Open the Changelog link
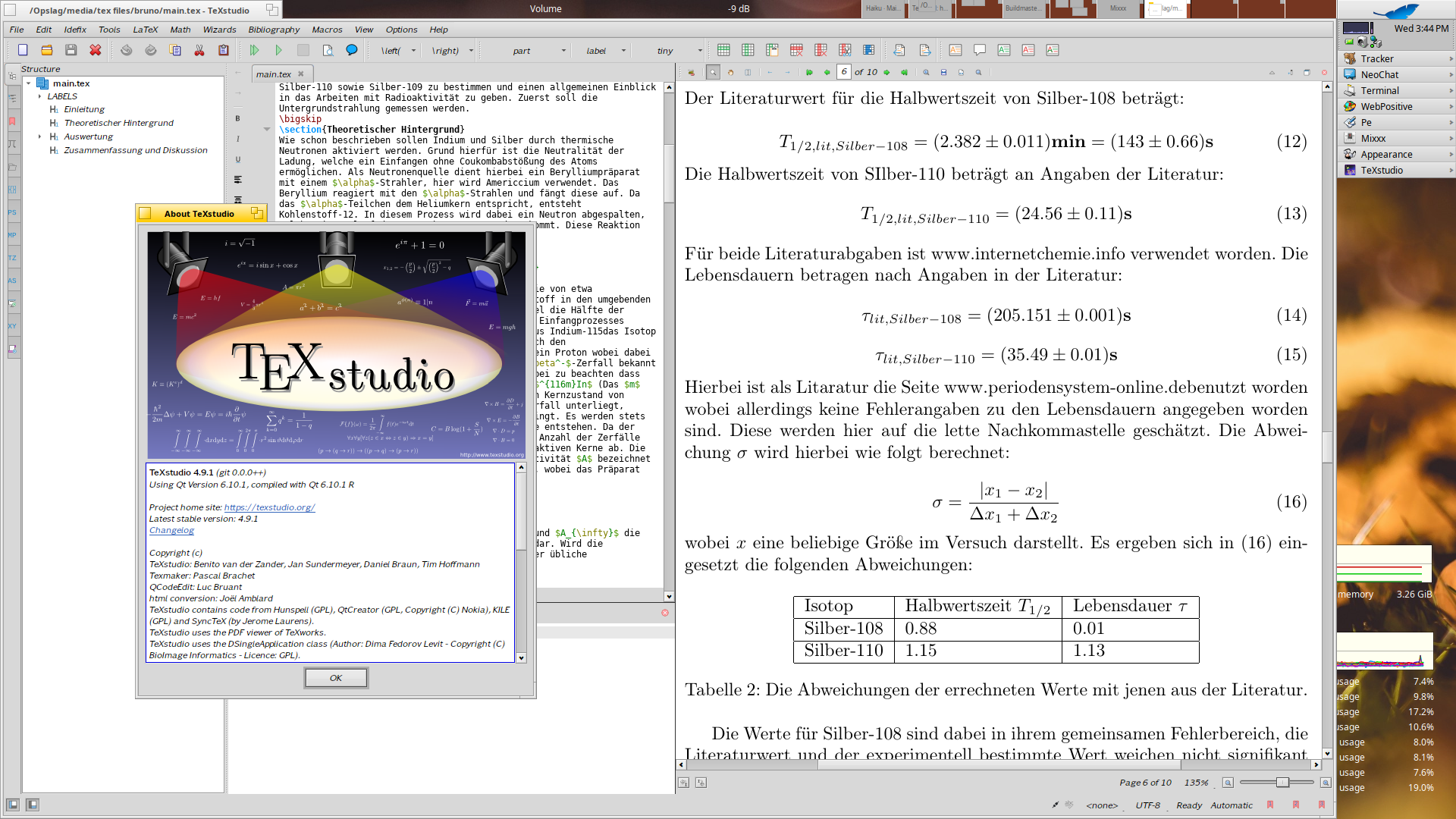 point(171,530)
